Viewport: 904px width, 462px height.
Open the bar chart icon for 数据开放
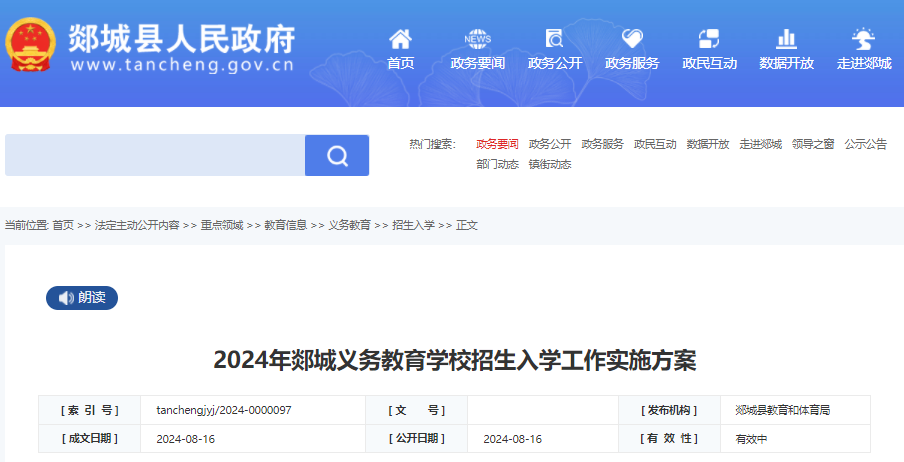[x=786, y=39]
